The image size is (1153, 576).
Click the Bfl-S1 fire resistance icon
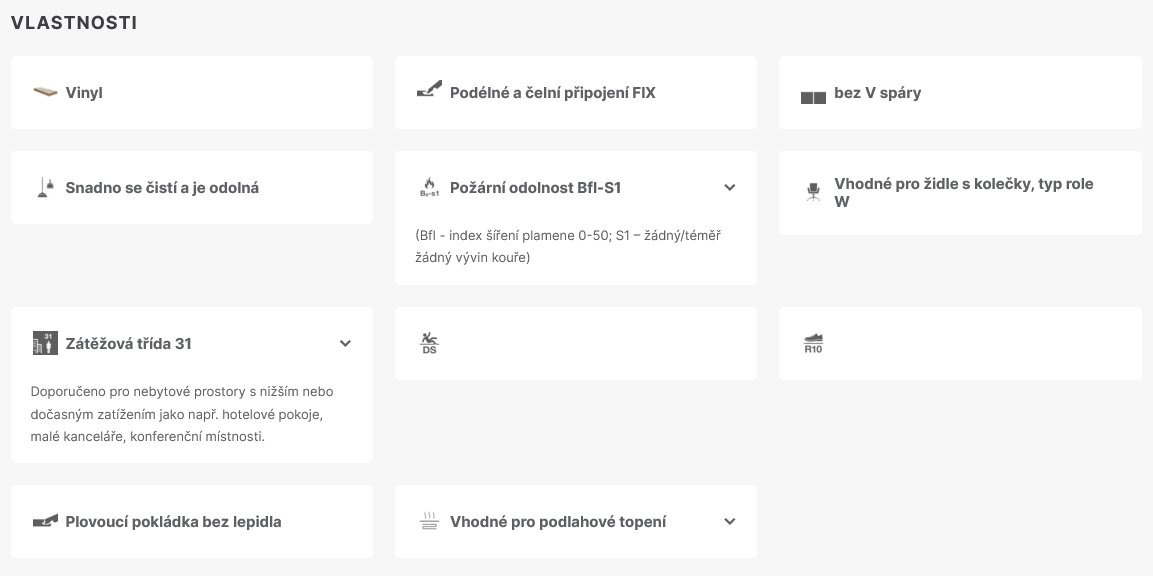pos(428,187)
